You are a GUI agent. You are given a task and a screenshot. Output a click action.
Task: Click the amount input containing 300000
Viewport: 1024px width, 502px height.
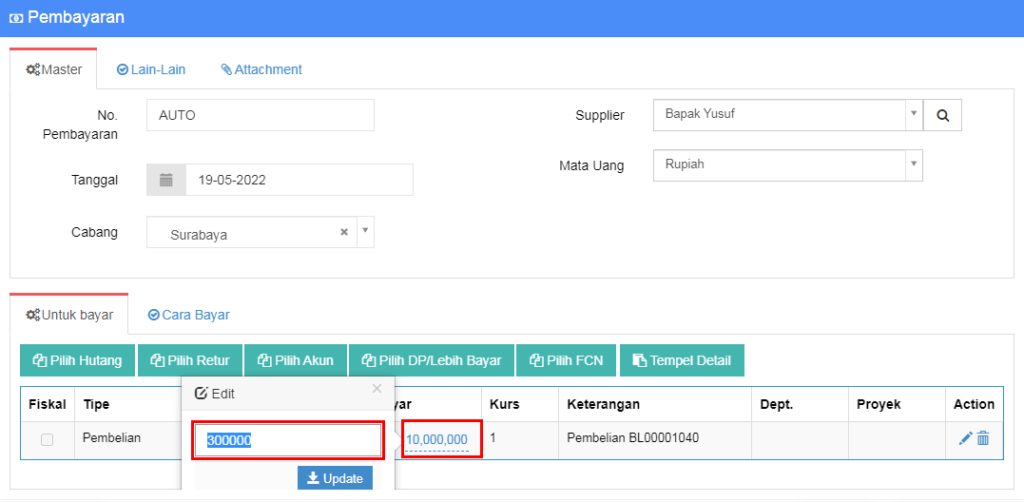(288, 440)
